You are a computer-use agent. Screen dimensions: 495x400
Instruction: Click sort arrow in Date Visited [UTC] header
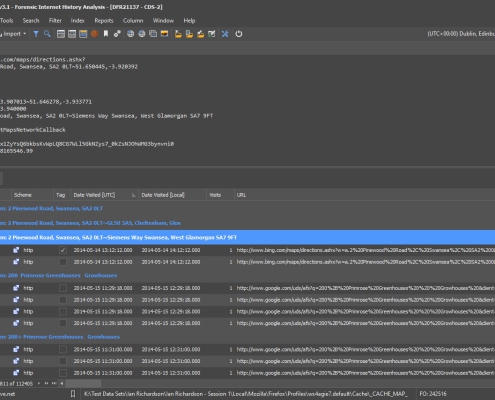pos(134,195)
